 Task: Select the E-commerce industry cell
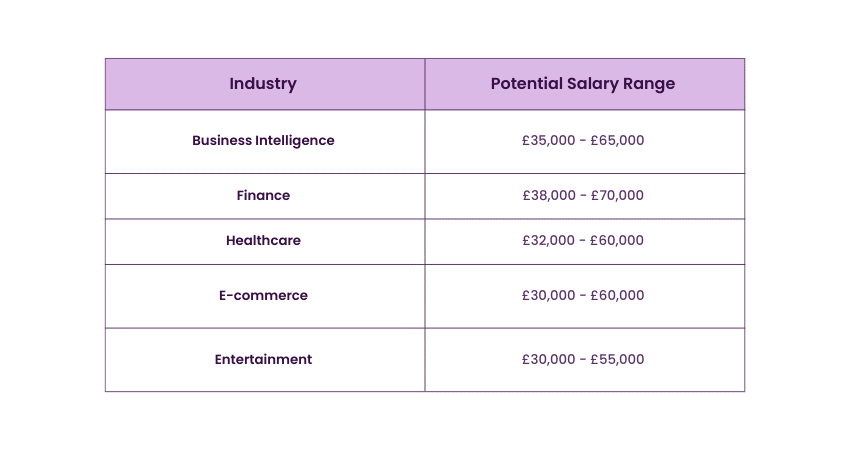point(263,296)
